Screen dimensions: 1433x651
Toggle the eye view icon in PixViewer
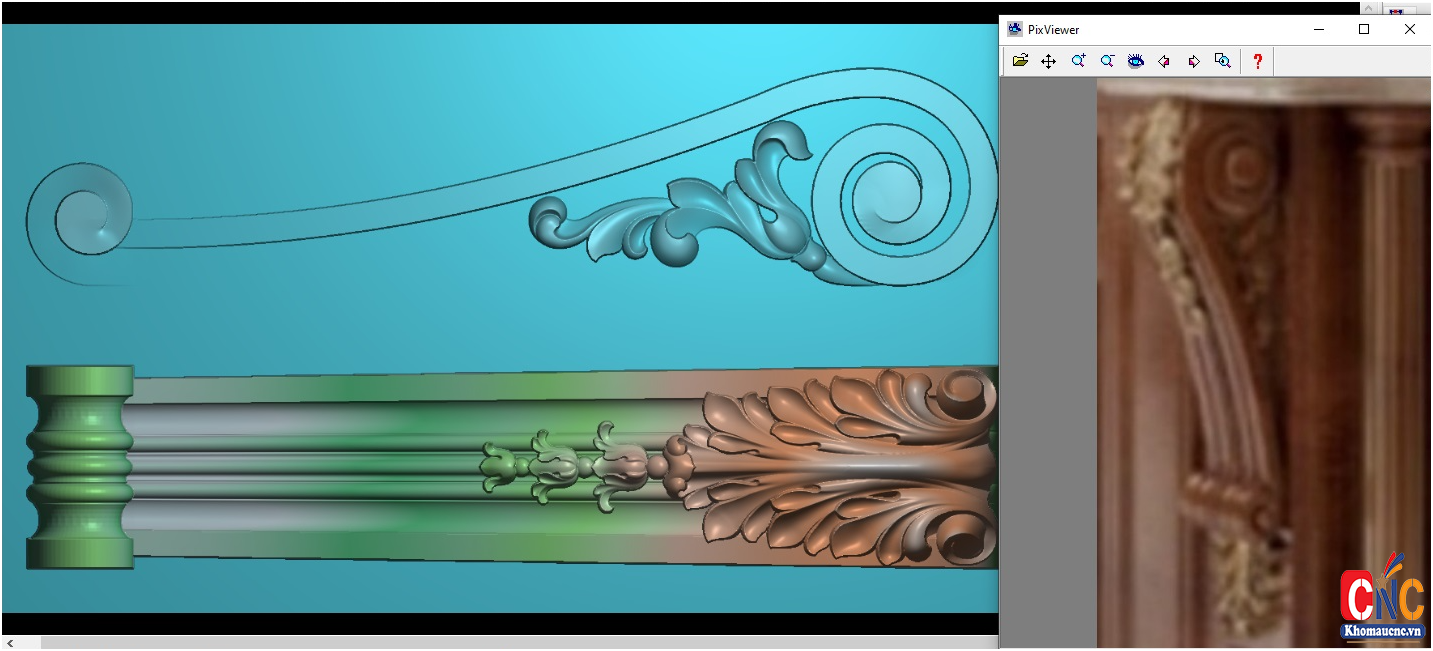(x=1136, y=61)
